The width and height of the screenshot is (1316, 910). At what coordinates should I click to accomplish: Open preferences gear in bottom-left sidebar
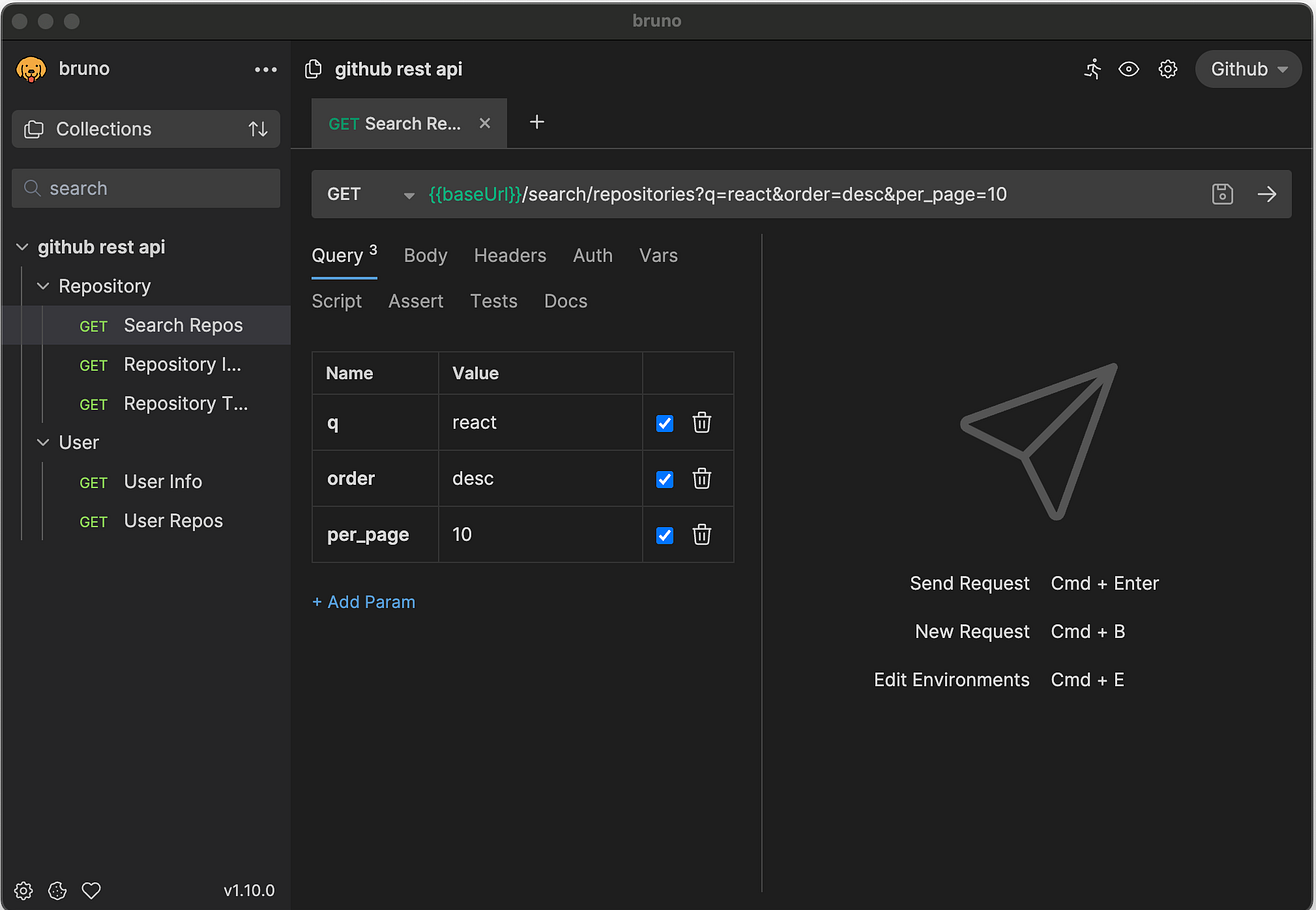(x=24, y=890)
